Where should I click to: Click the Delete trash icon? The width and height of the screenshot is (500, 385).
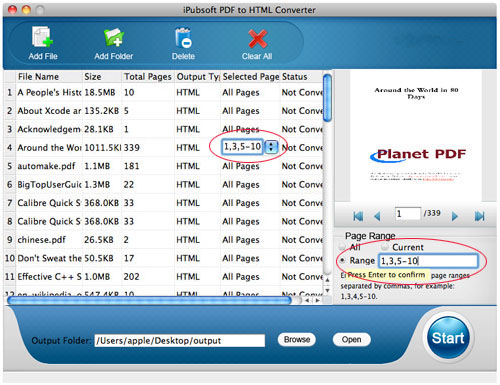click(x=183, y=38)
